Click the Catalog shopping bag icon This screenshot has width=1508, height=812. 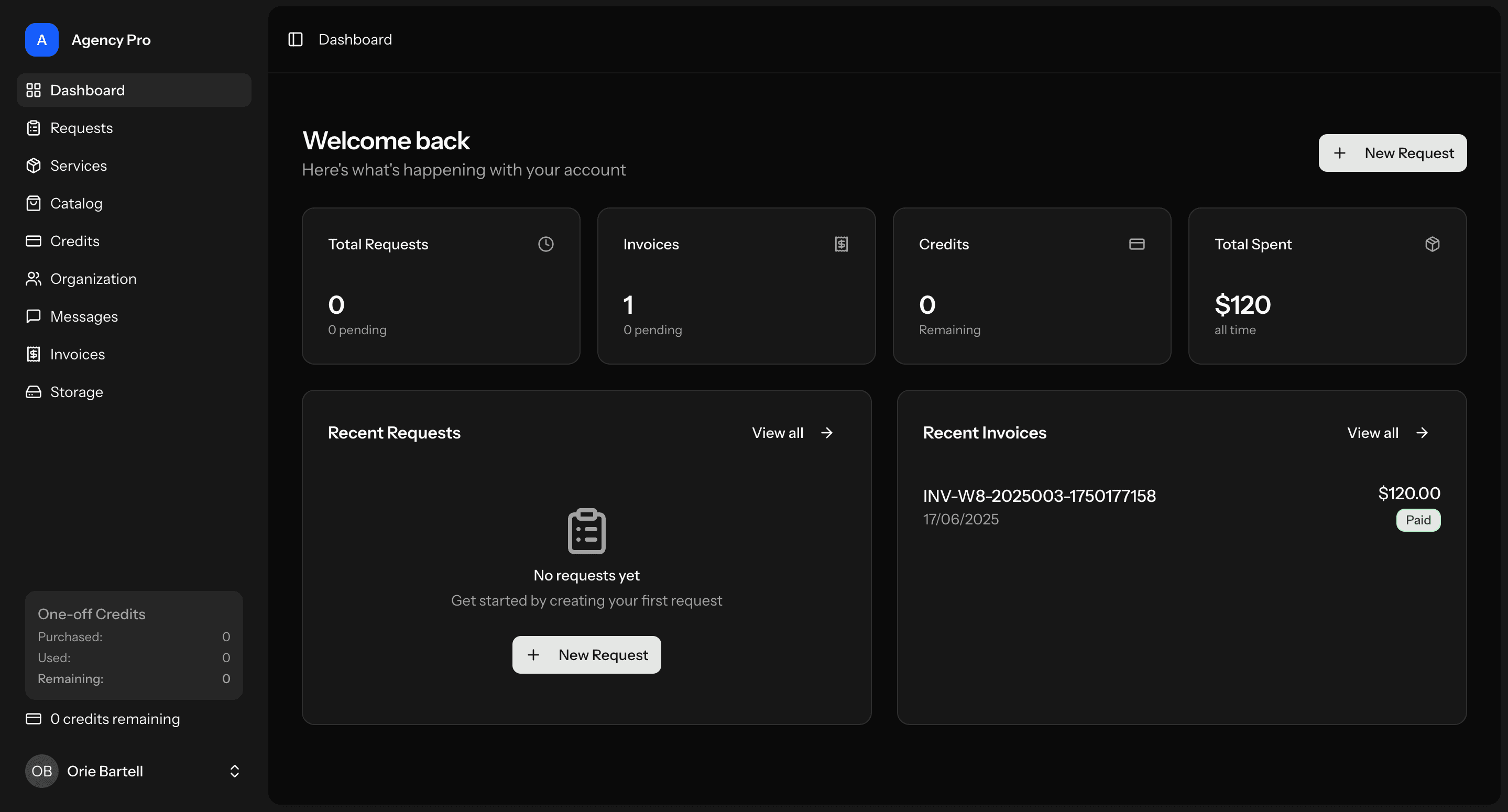34,203
